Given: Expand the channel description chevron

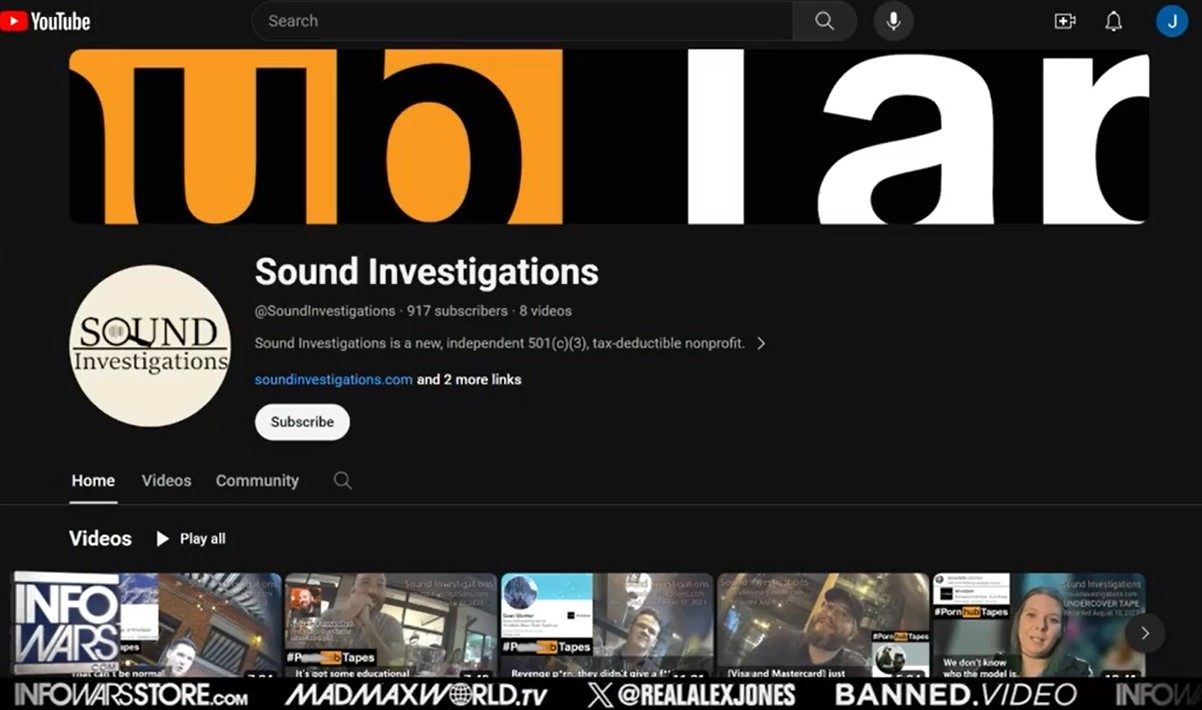Looking at the screenshot, I should click(x=761, y=343).
